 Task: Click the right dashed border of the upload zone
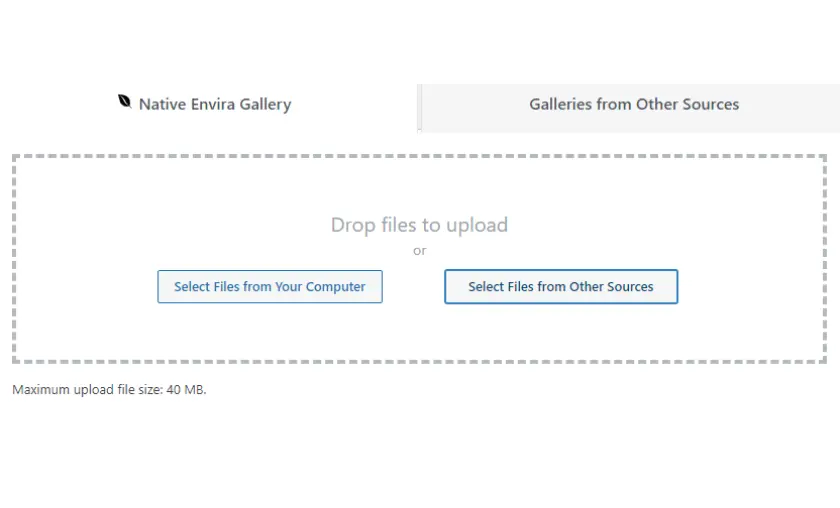pyautogui.click(x=824, y=259)
